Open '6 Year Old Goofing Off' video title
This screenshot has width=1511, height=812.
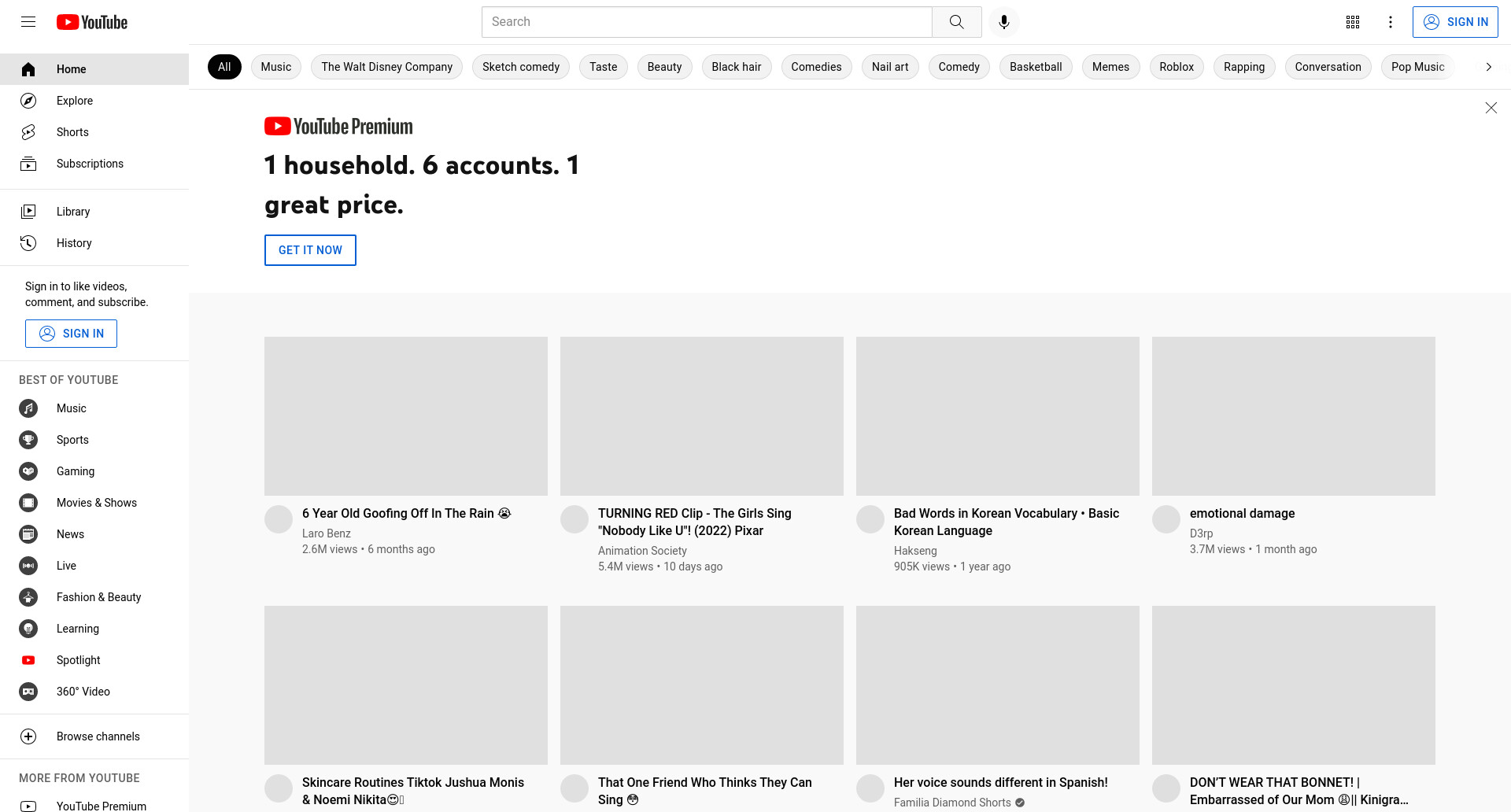[x=406, y=514]
